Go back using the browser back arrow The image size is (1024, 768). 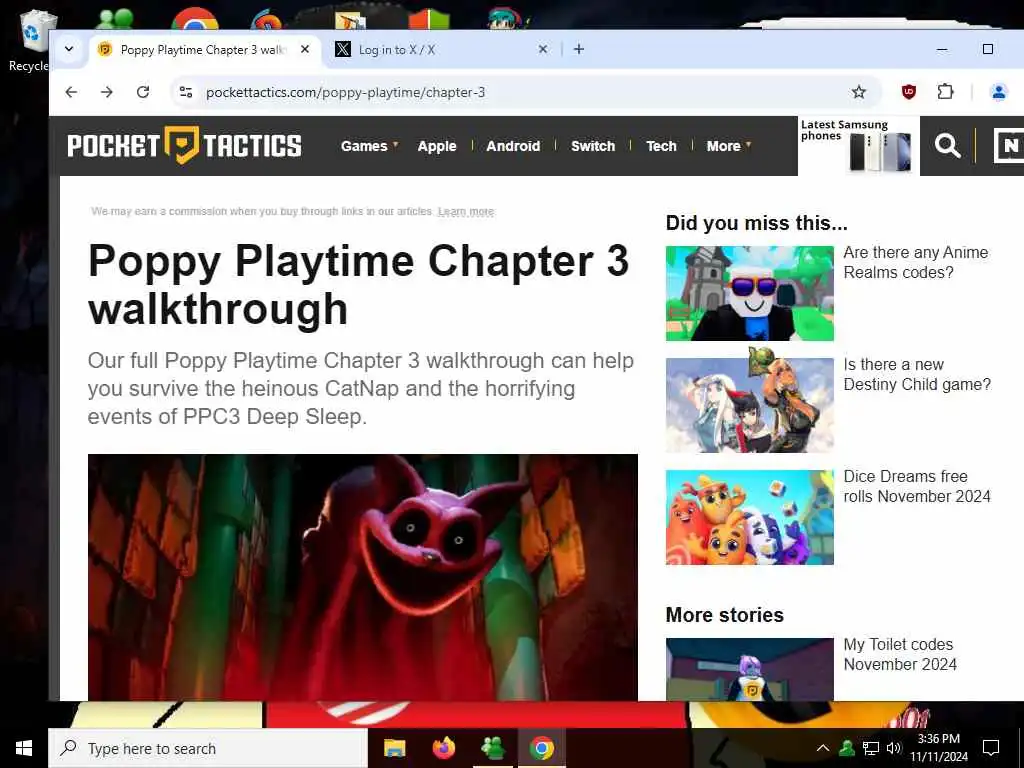pyautogui.click(x=71, y=92)
